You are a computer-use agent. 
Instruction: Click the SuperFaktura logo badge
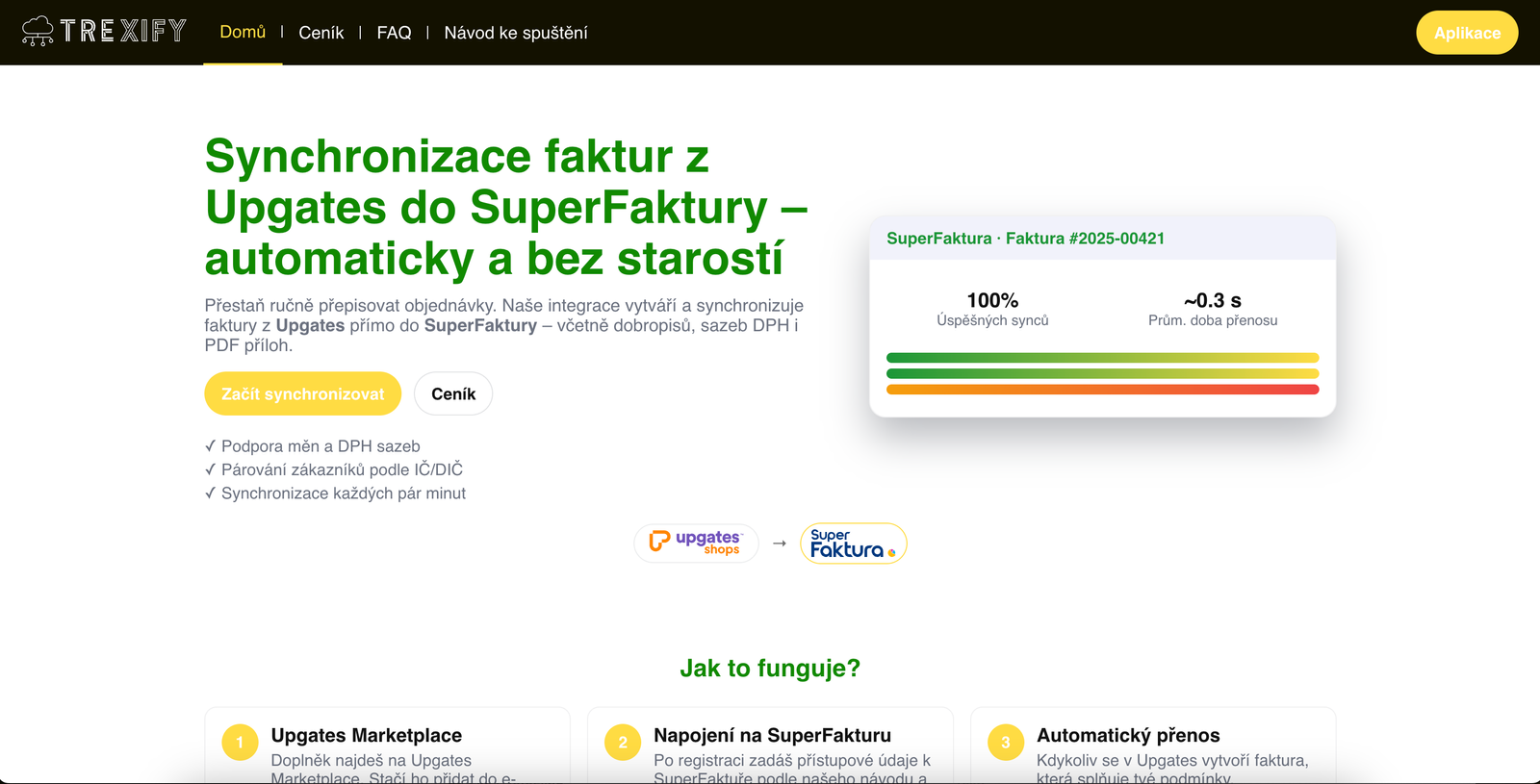tap(854, 543)
